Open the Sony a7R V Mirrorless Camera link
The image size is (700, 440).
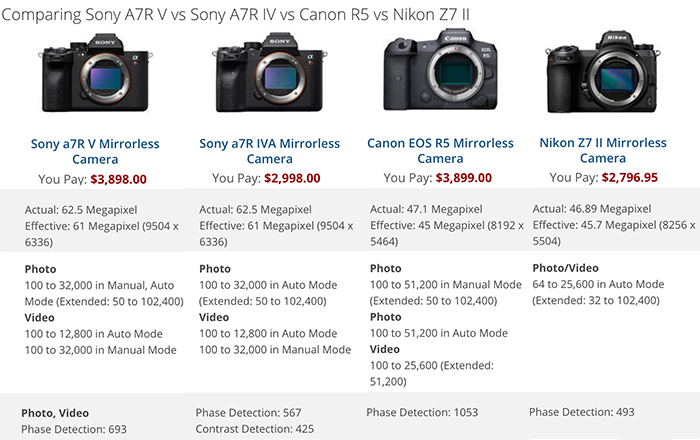pos(95,151)
